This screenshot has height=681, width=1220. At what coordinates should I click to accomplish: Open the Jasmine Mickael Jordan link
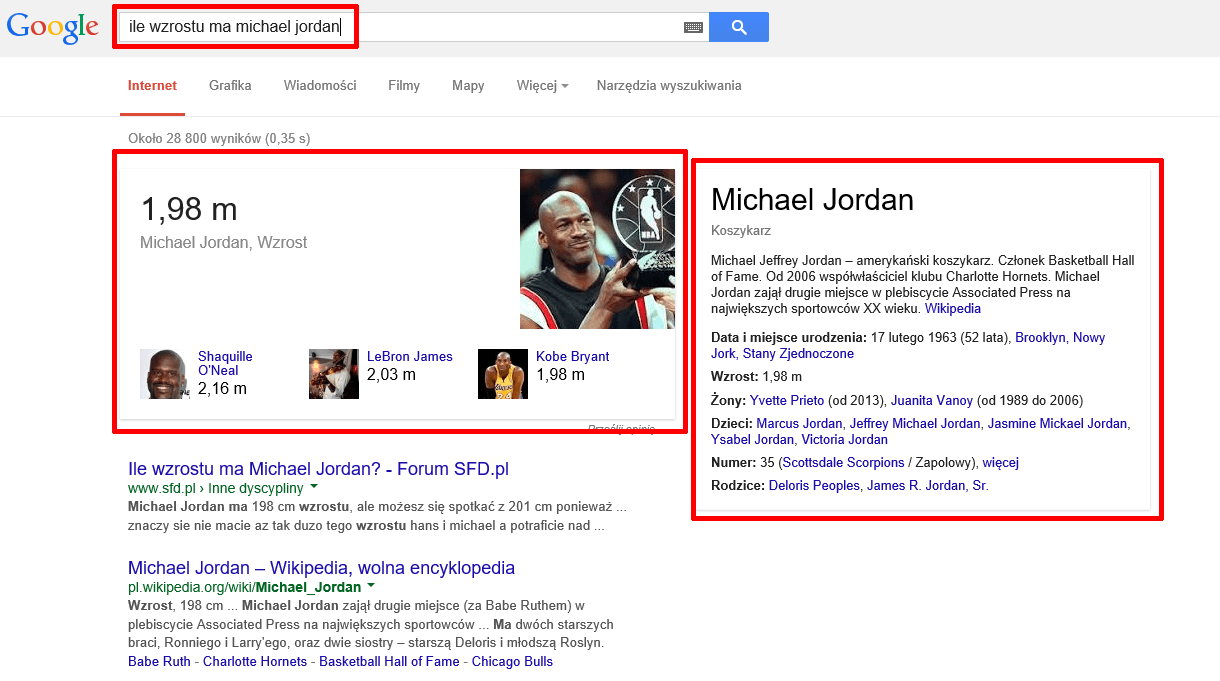coord(1057,424)
